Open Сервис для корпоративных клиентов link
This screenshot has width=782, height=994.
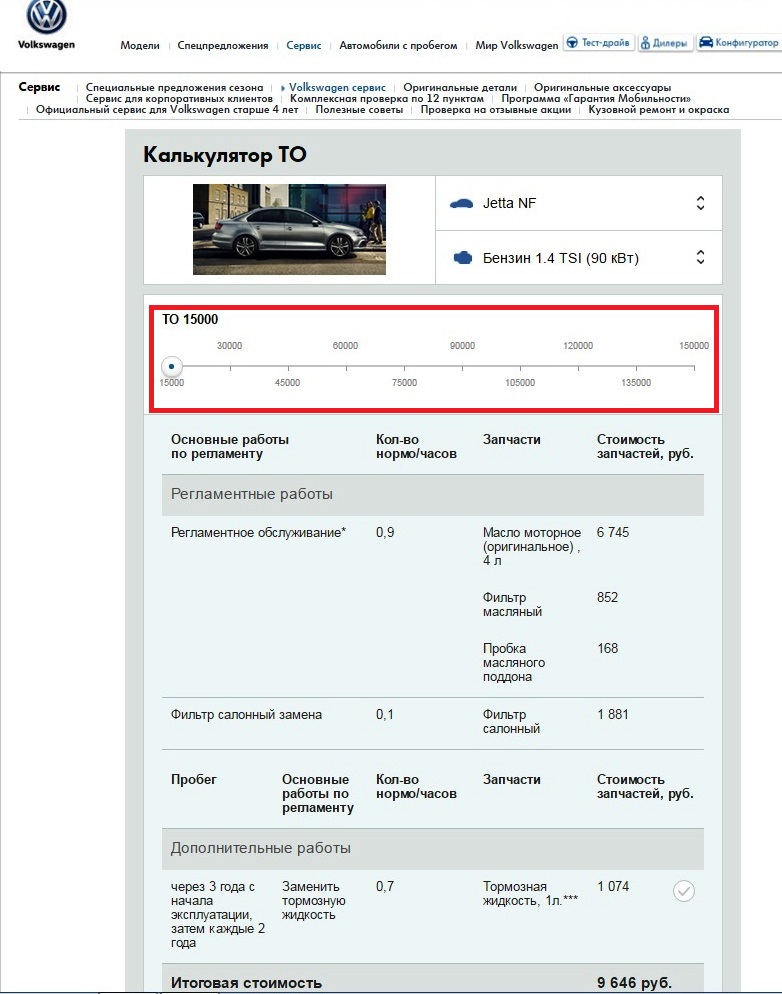[179, 98]
